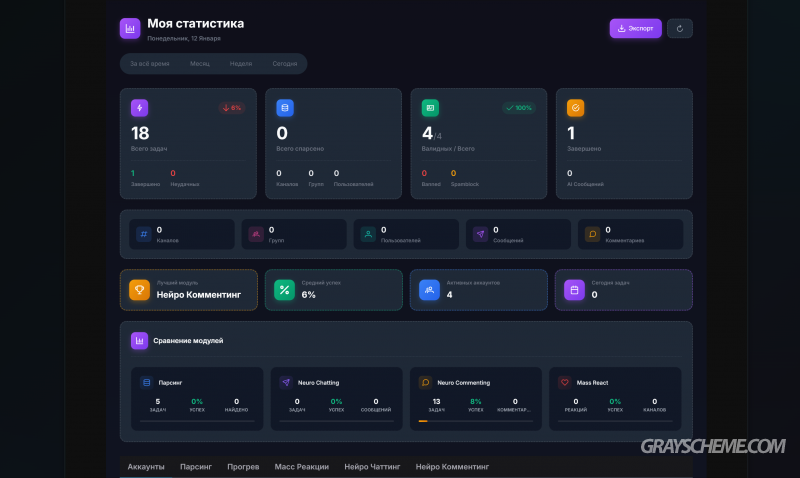The width and height of the screenshot is (800, 478).
Task: Click the paper plane icon next to Сообщений
Action: [480, 234]
